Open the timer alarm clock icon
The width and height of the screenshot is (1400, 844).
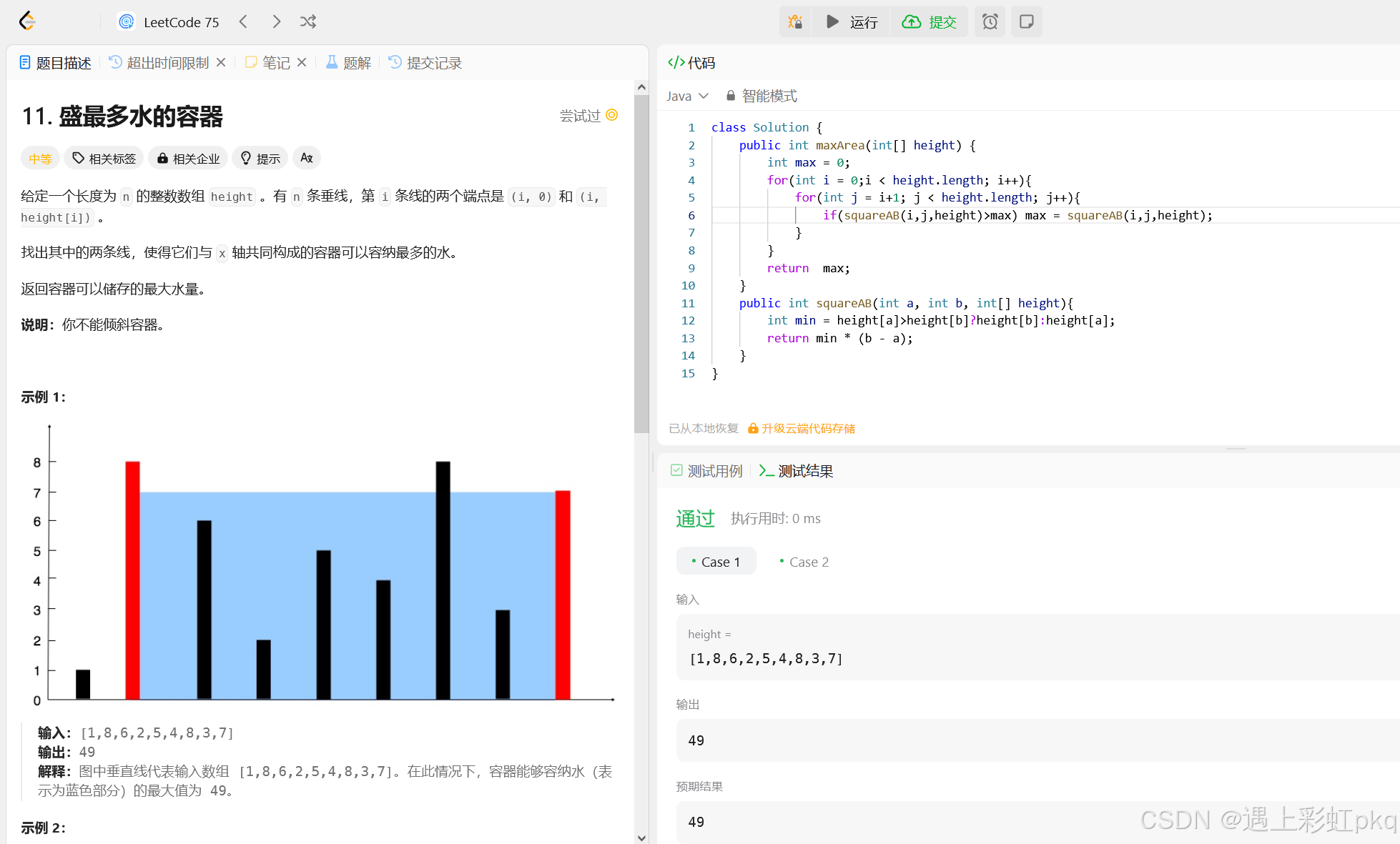(990, 21)
